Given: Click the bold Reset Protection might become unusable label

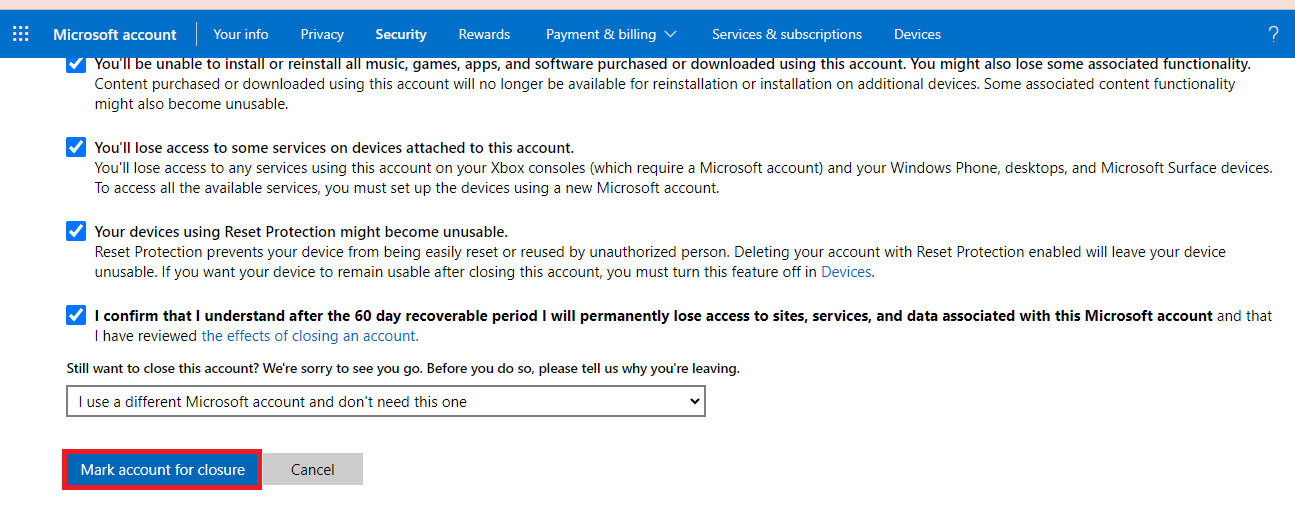Looking at the screenshot, I should [301, 232].
